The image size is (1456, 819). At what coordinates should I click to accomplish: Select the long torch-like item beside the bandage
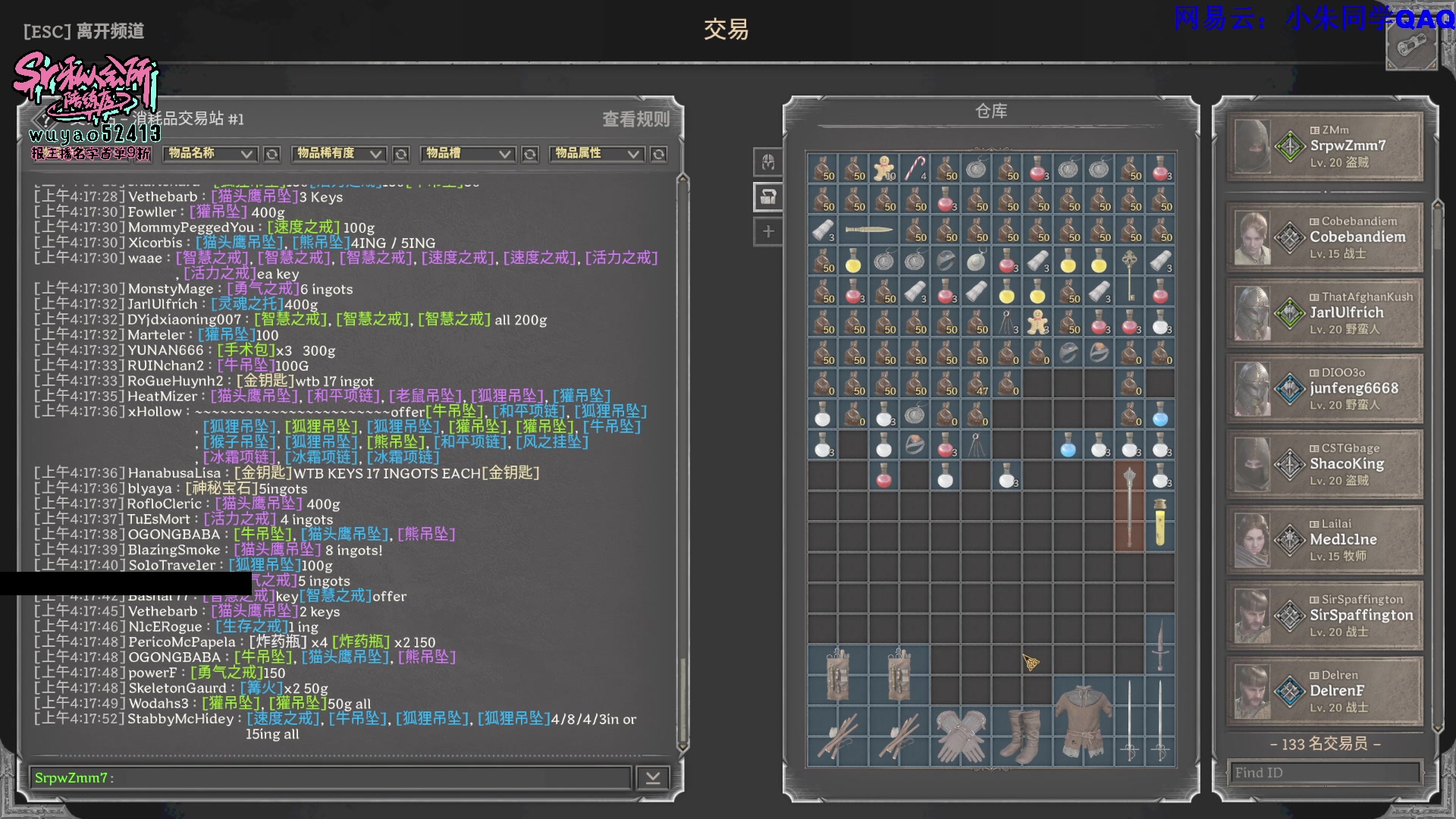pyautogui.click(x=869, y=230)
